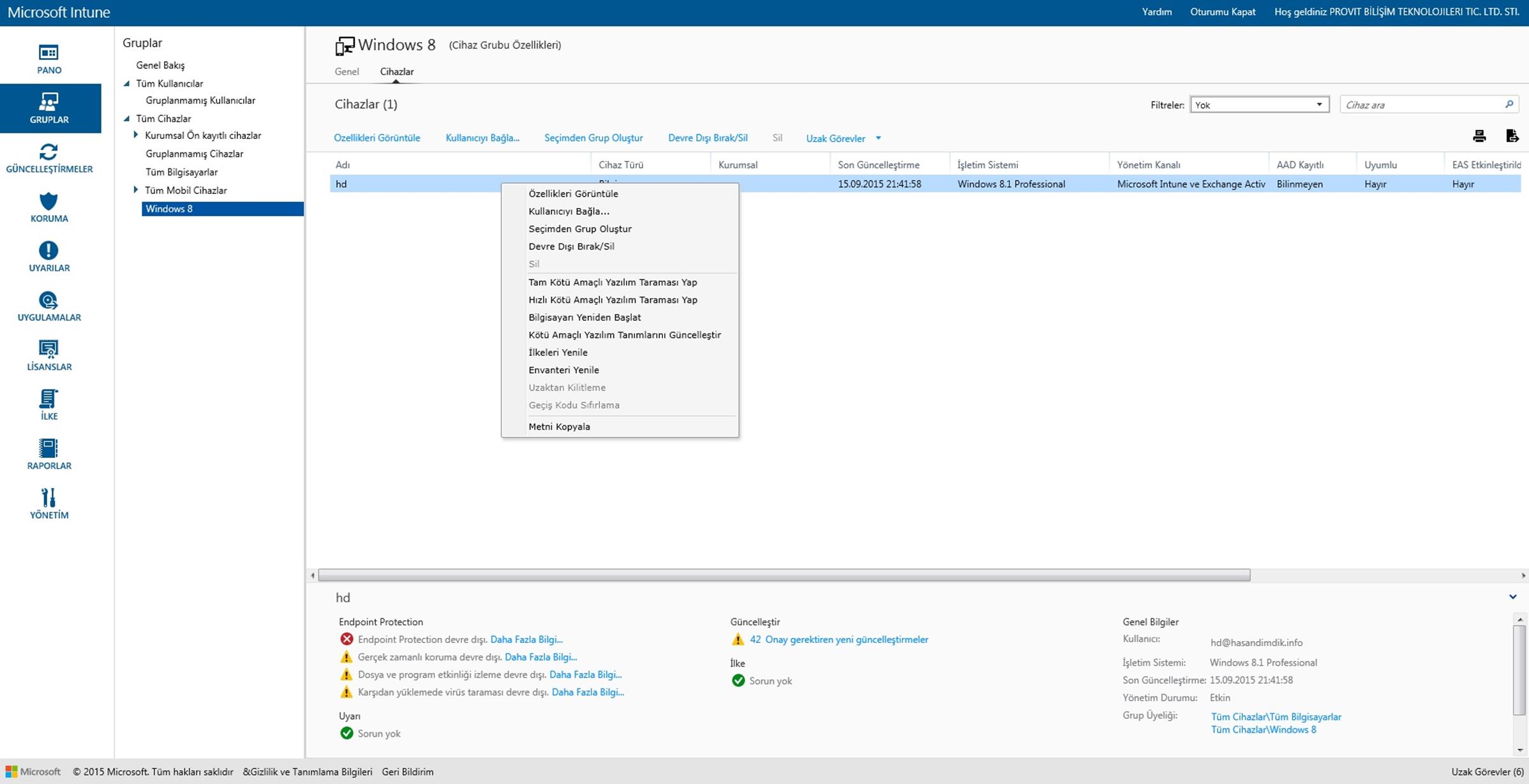Click the export list icon
1529x784 pixels.
[x=1512, y=136]
